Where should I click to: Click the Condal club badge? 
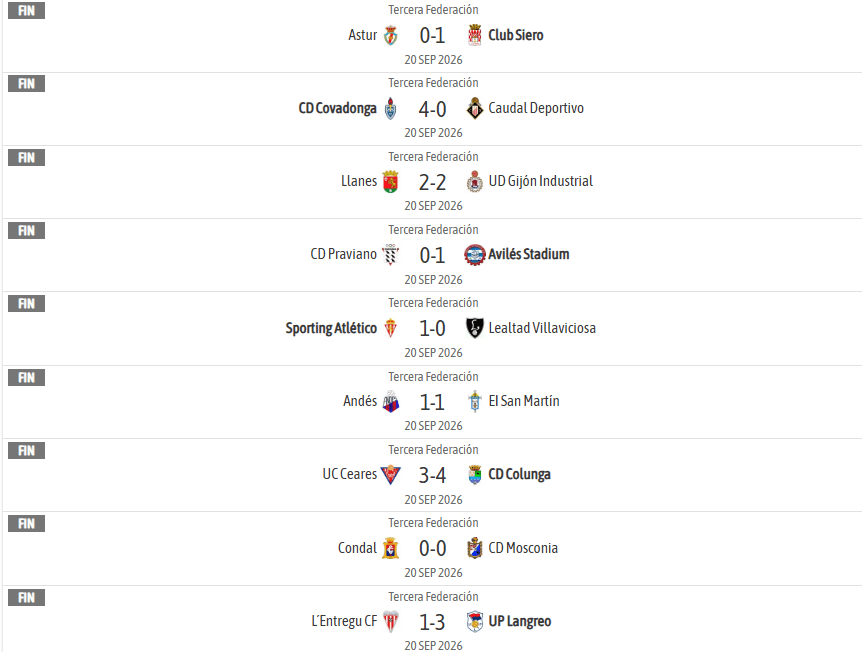390,548
